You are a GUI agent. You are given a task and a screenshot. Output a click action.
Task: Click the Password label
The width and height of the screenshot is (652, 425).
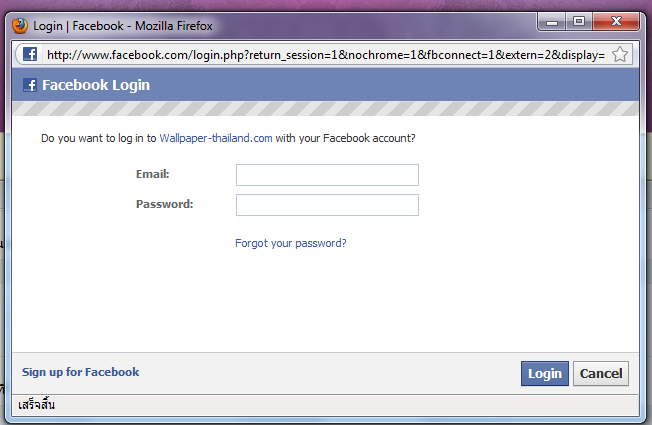pos(164,204)
